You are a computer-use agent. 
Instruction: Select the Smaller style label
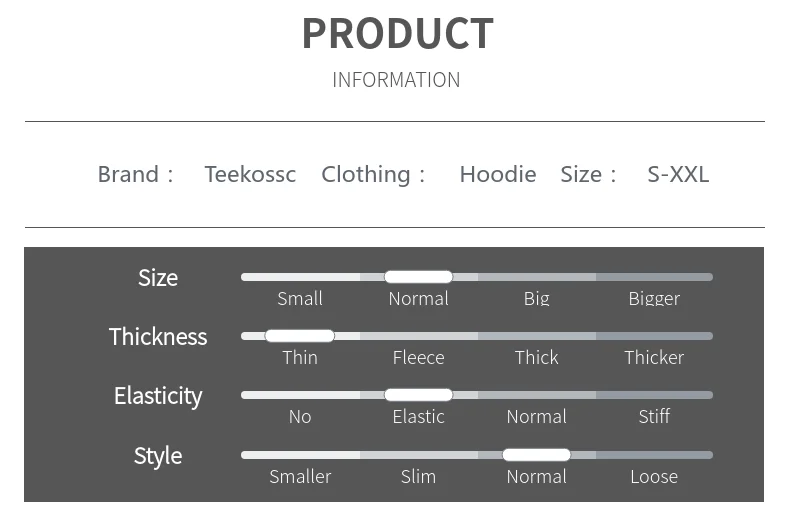(300, 476)
